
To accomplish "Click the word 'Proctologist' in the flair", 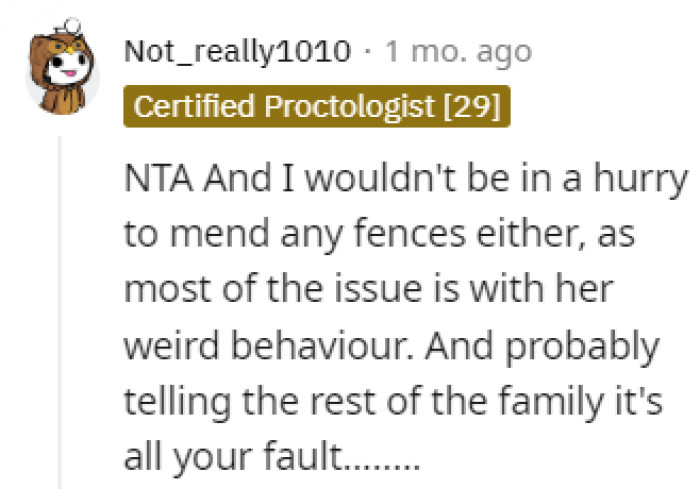I will click(x=349, y=107).
